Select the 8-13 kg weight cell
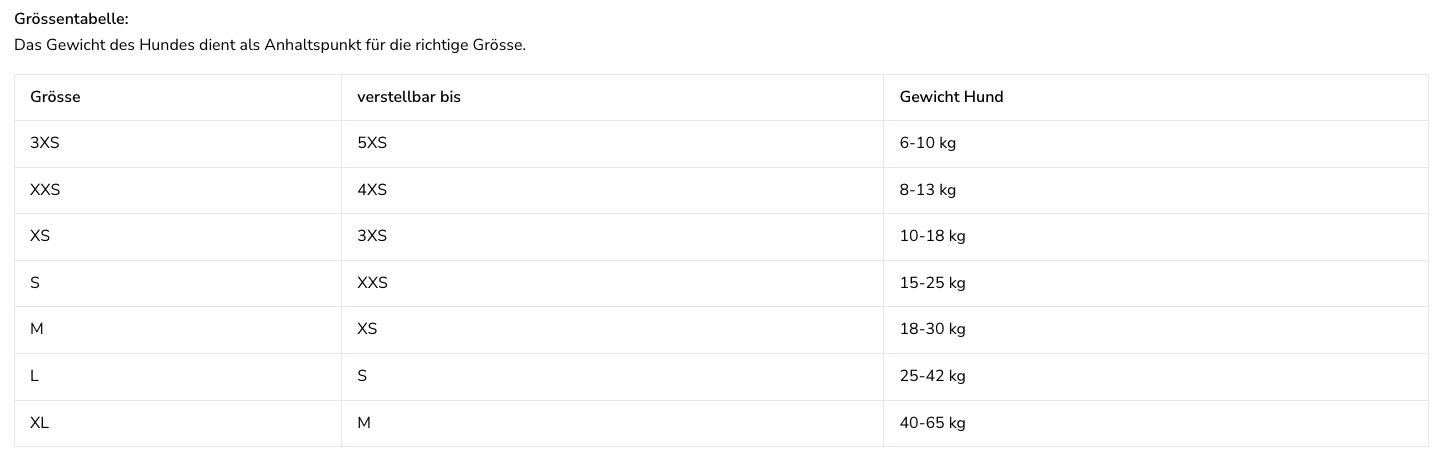Image resolution: width=1438 pixels, height=460 pixels. (x=1156, y=190)
